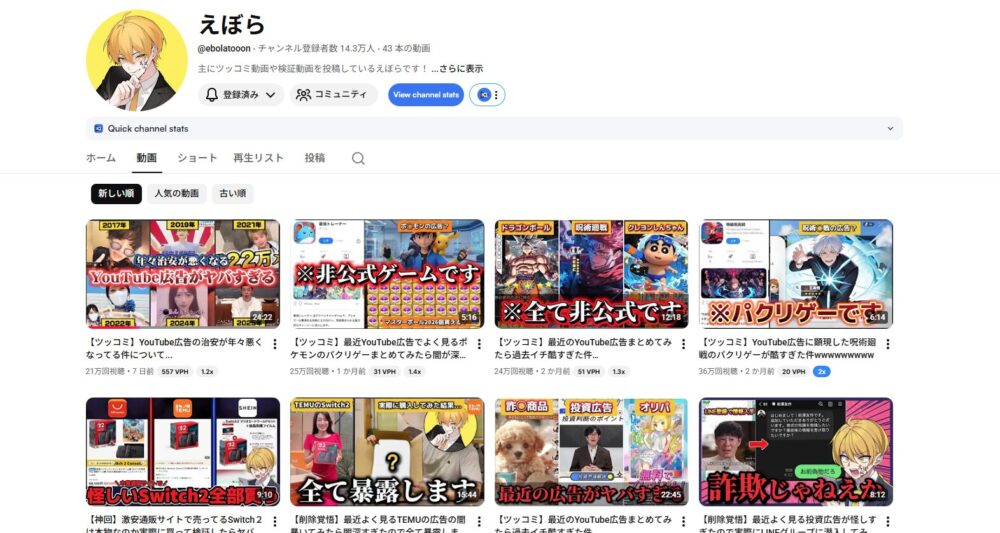The image size is (1000, 533).
Task: Click the blue 2x multiplier badge
Action: [821, 371]
